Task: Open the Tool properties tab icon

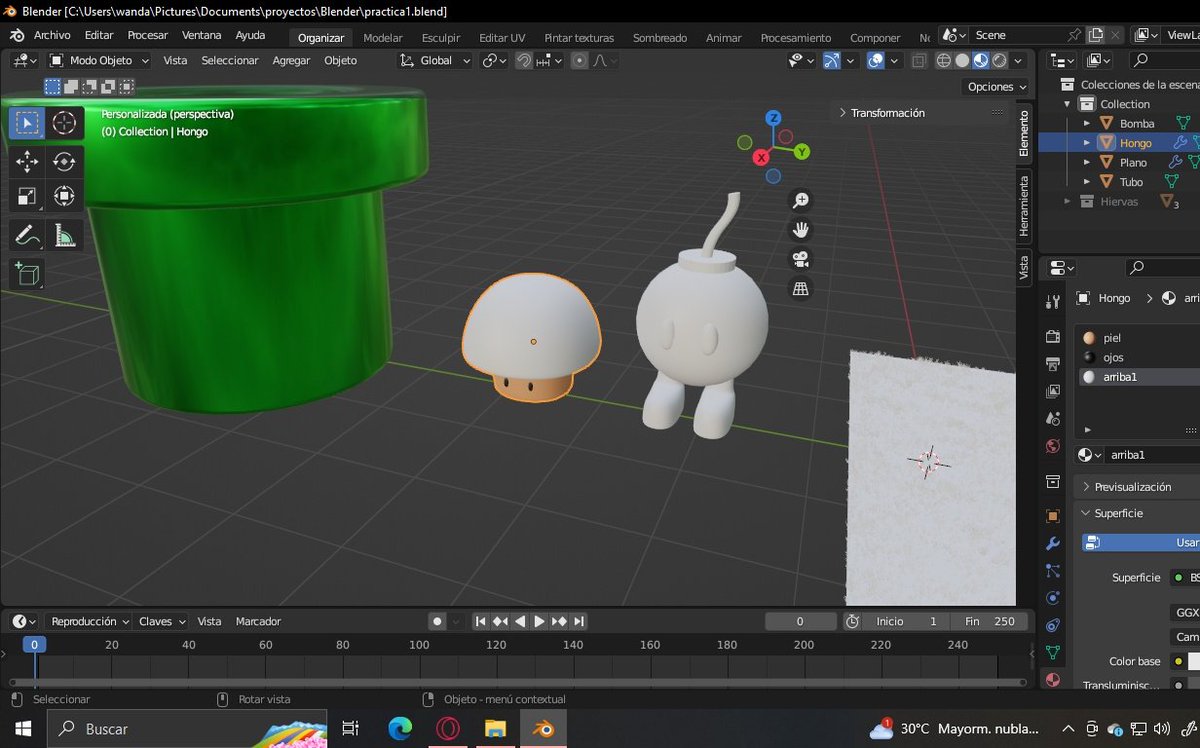Action: click(1052, 301)
